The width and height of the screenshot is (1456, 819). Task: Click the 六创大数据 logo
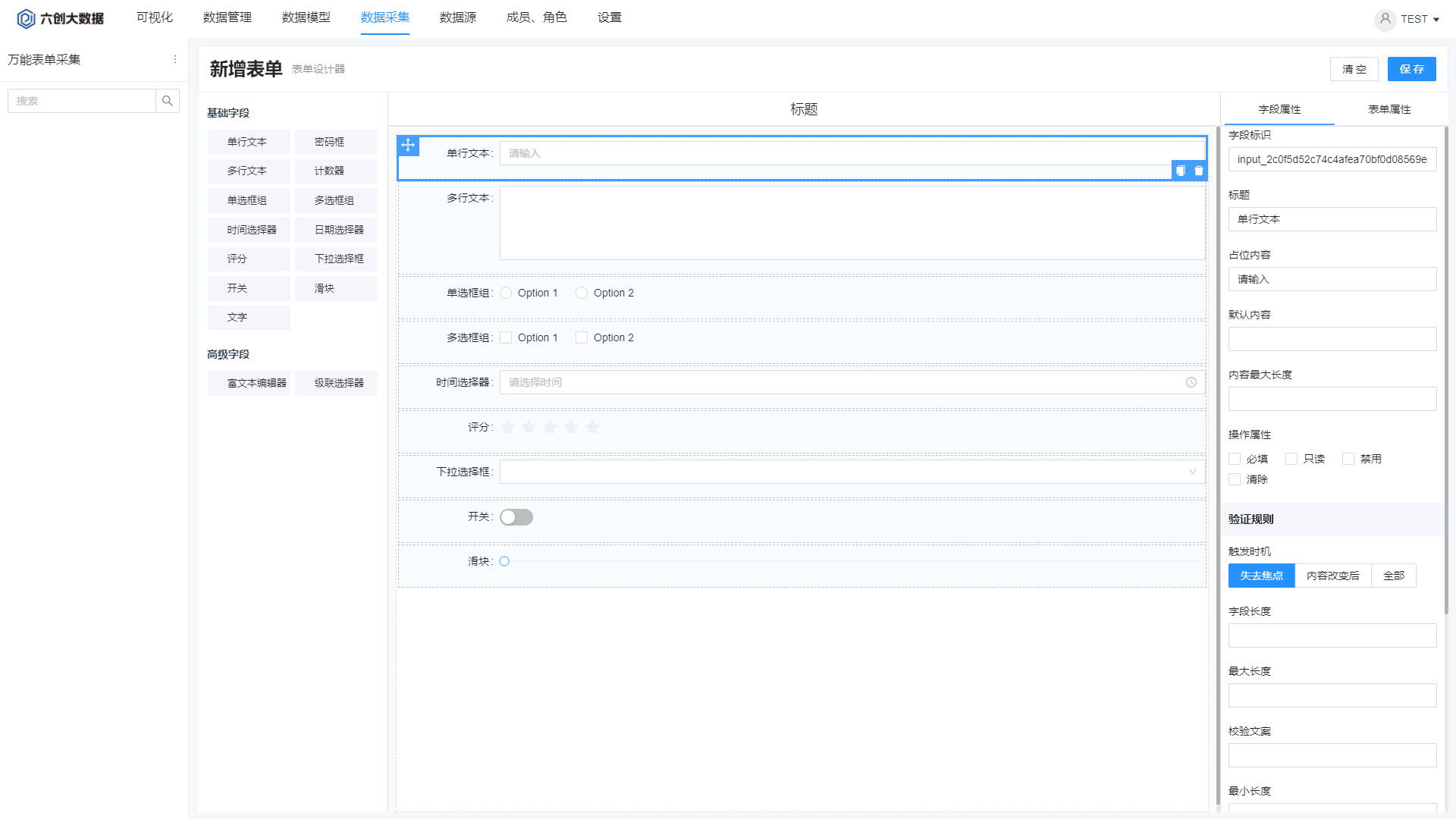tap(61, 18)
